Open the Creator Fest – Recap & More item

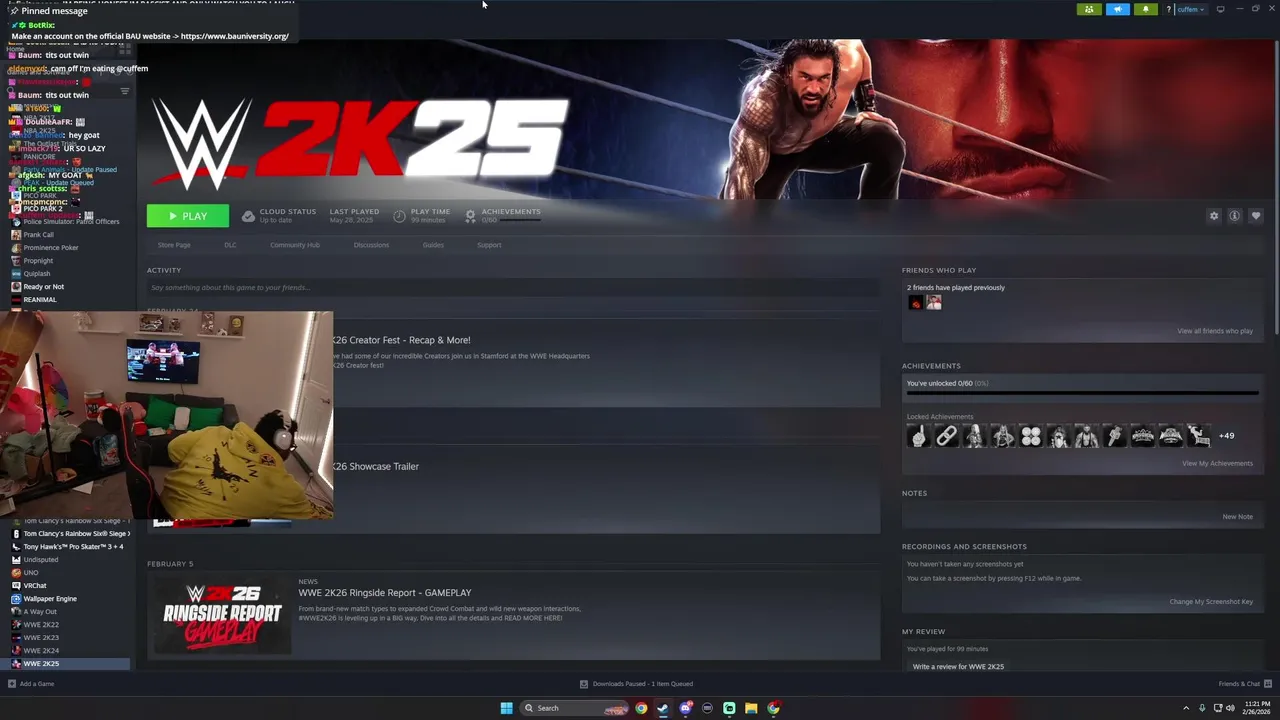[400, 340]
